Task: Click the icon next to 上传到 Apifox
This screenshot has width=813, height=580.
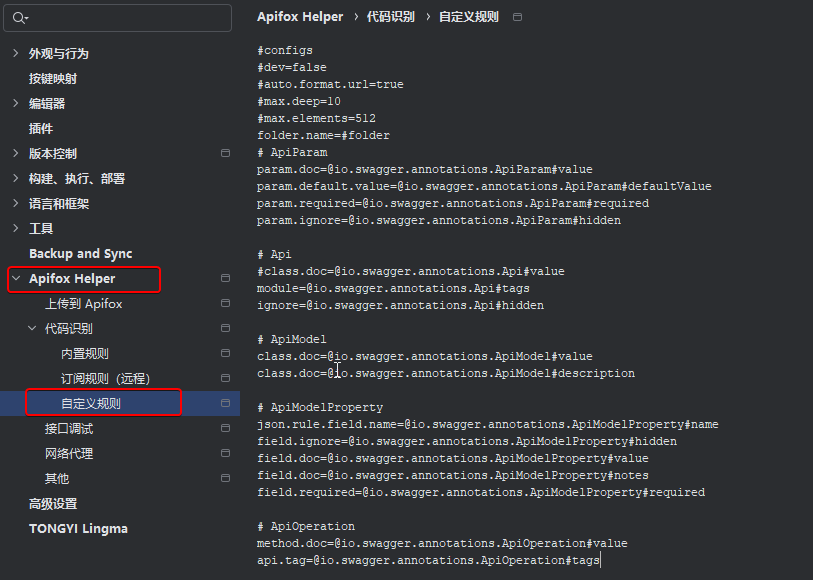Action: 225,303
